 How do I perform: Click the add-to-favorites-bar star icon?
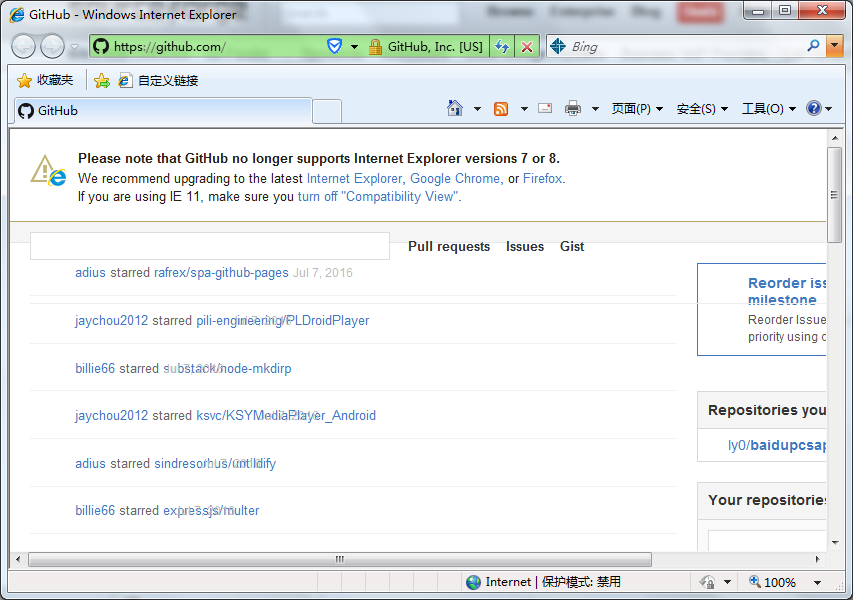coord(102,81)
